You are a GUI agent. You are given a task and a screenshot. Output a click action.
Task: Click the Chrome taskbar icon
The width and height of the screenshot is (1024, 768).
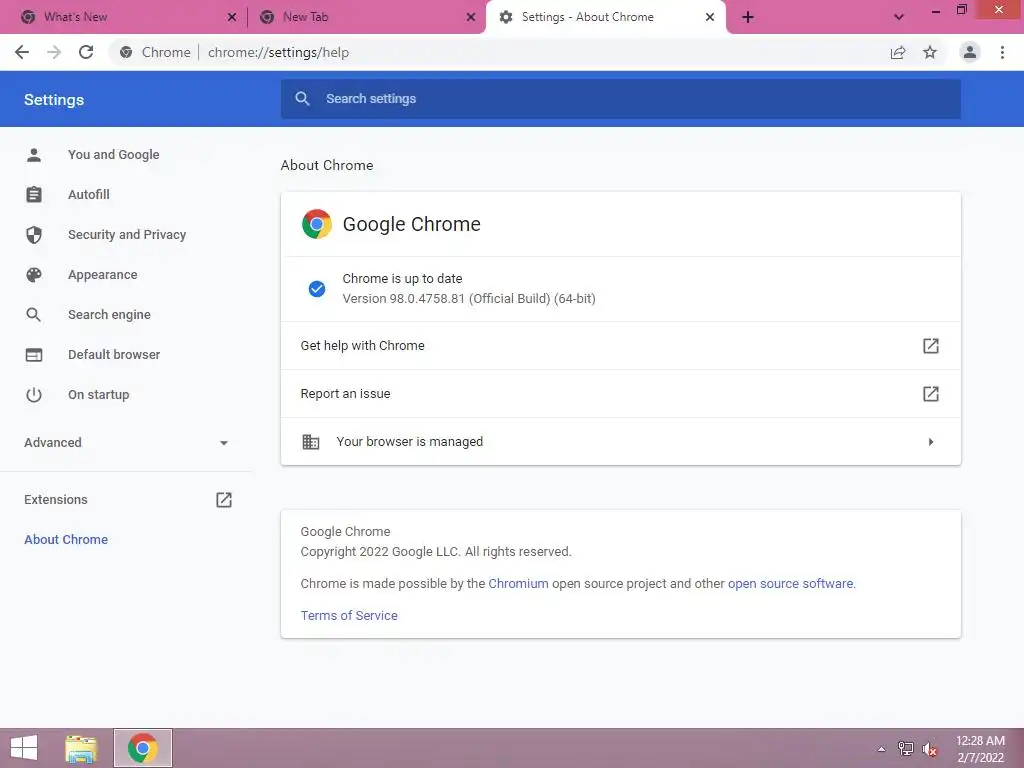pos(143,748)
